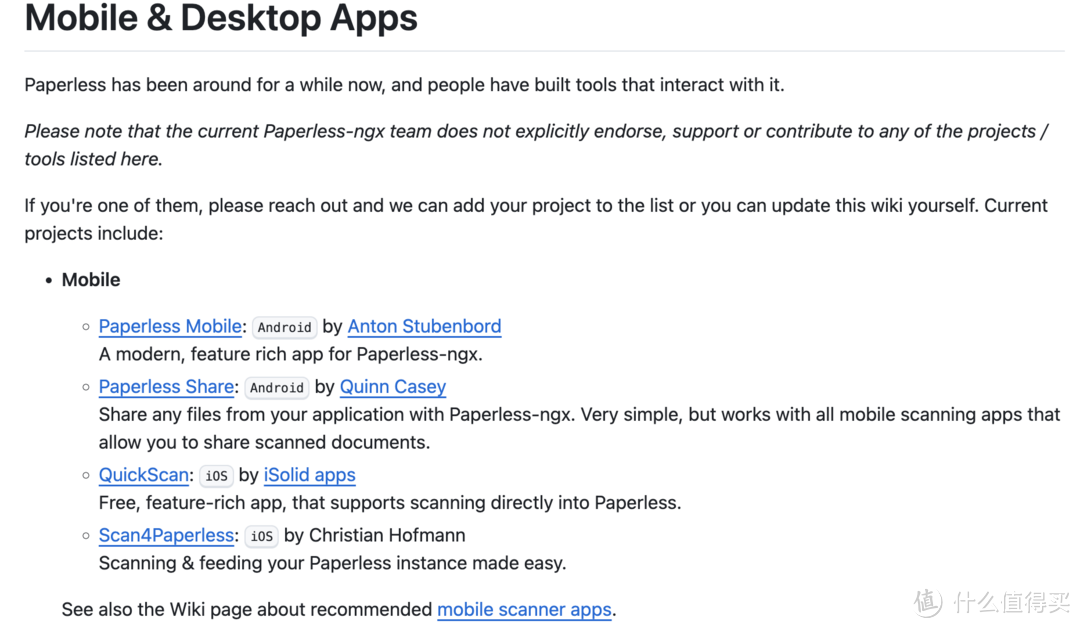Click the Mobile & Desktop Apps heading

221,18
